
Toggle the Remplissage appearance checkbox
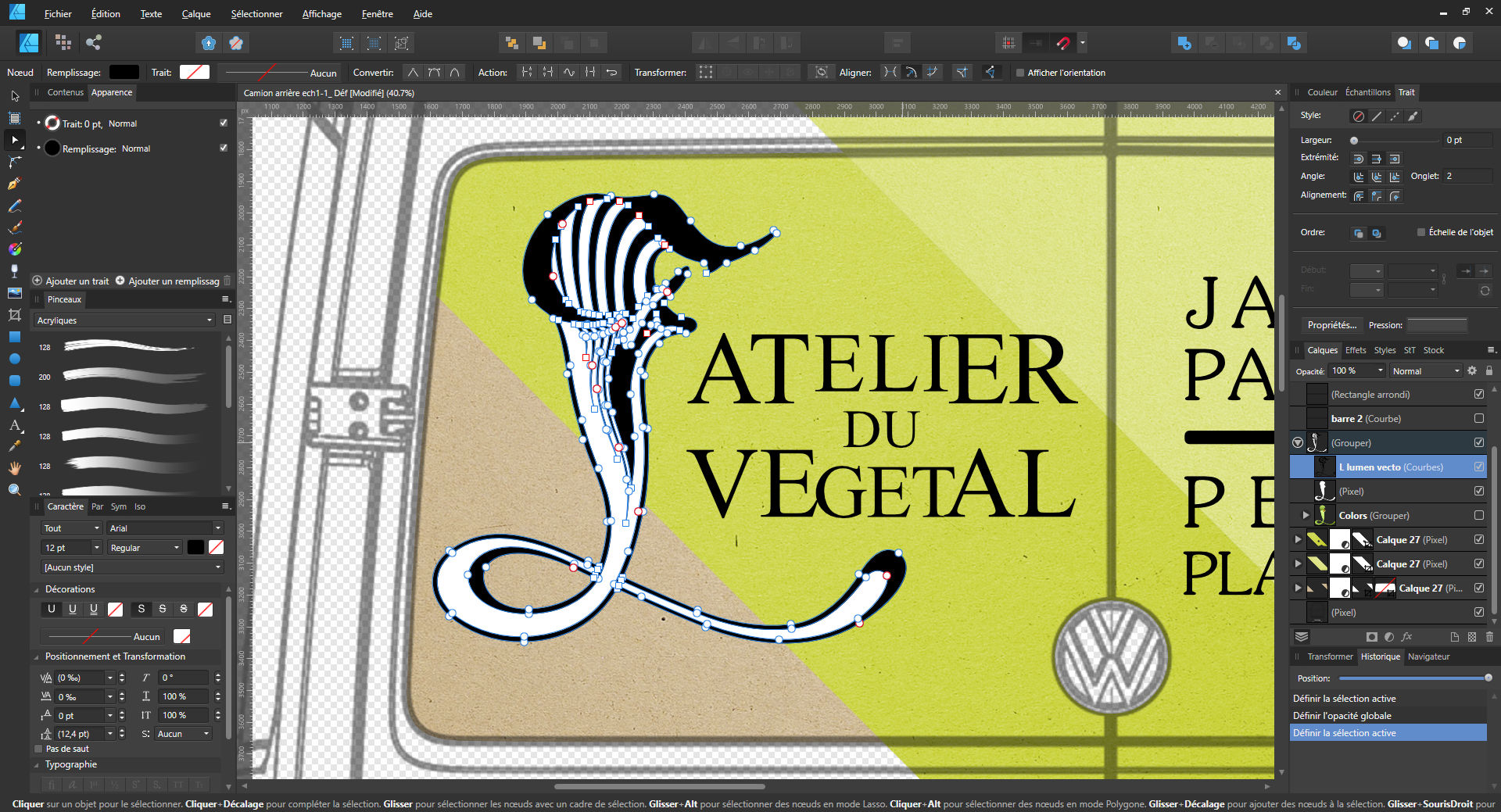pos(224,148)
